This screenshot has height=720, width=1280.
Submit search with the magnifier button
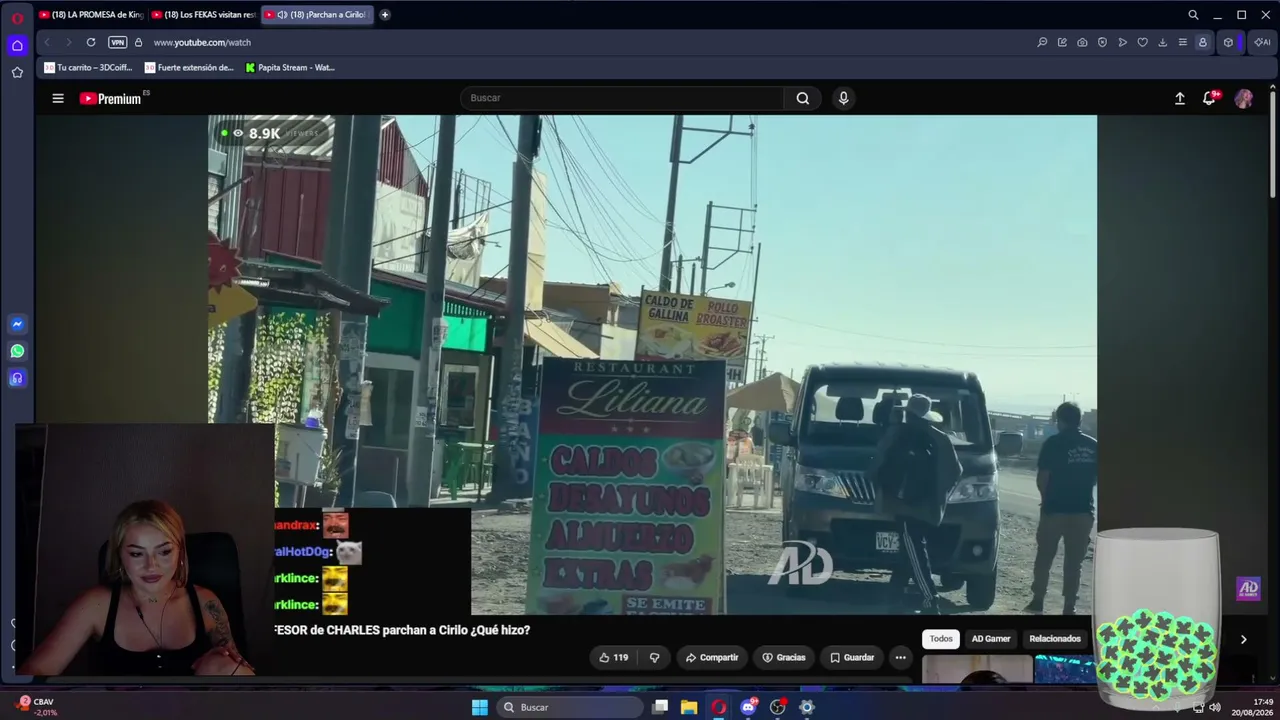point(803,98)
